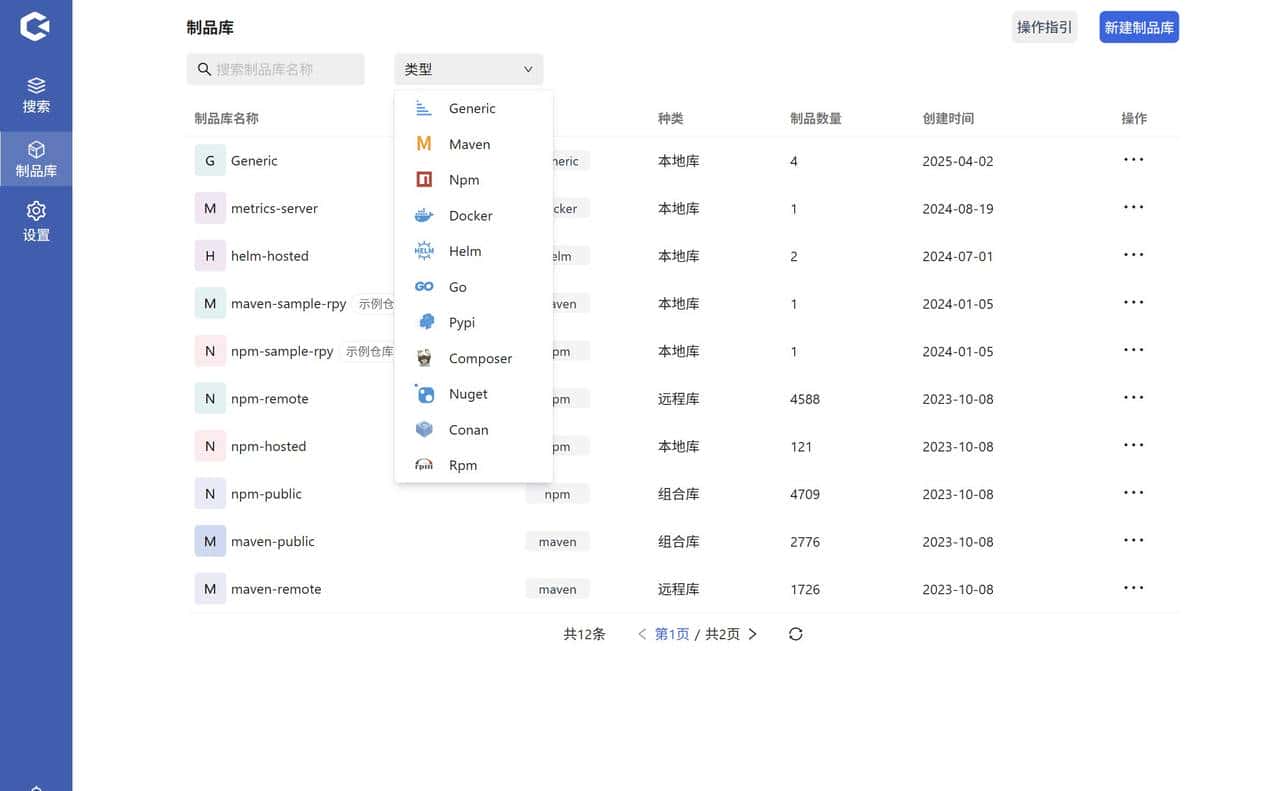Screen dimensions: 1280x791
Task: Select Maven from the type list
Action: (469, 144)
